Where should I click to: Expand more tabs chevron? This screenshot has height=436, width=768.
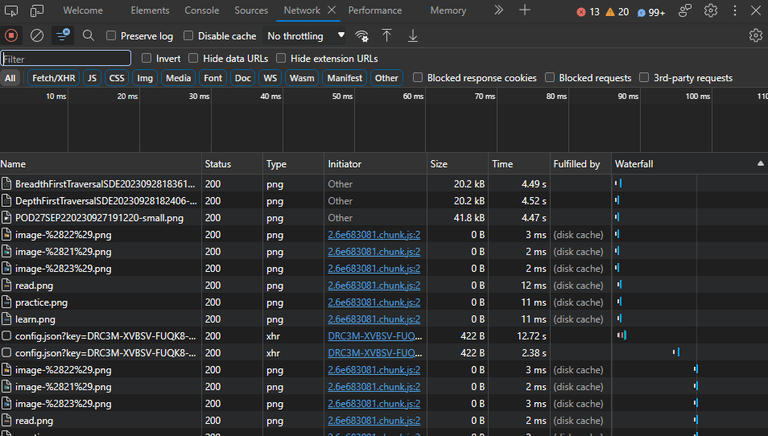499,10
